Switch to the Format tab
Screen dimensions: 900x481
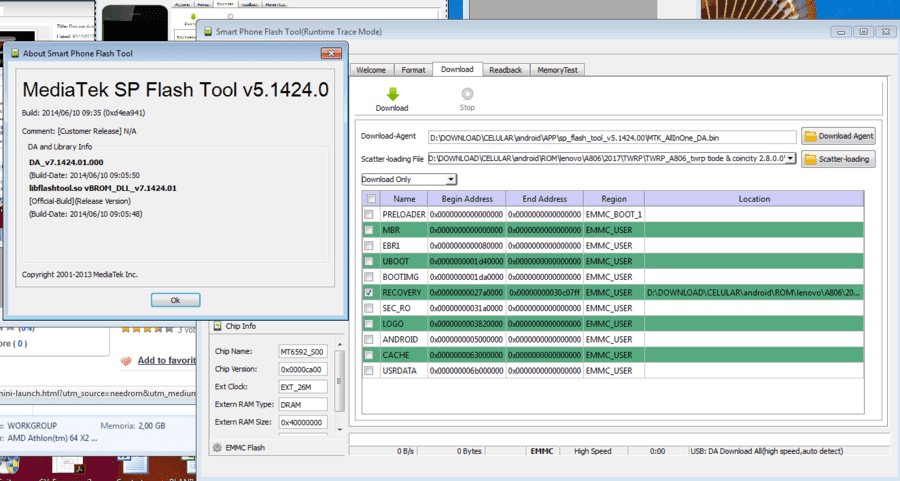tap(413, 70)
